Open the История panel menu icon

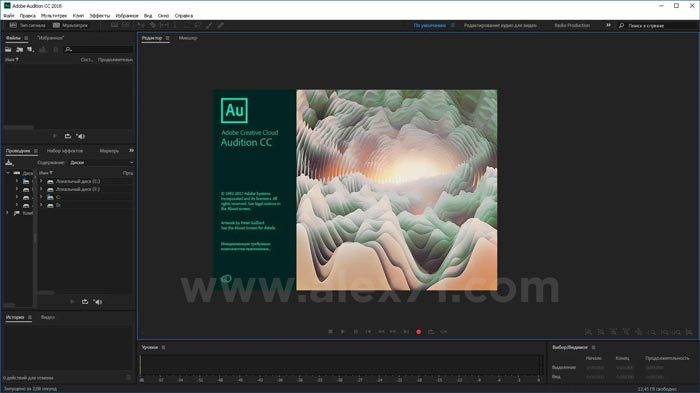click(x=30, y=317)
